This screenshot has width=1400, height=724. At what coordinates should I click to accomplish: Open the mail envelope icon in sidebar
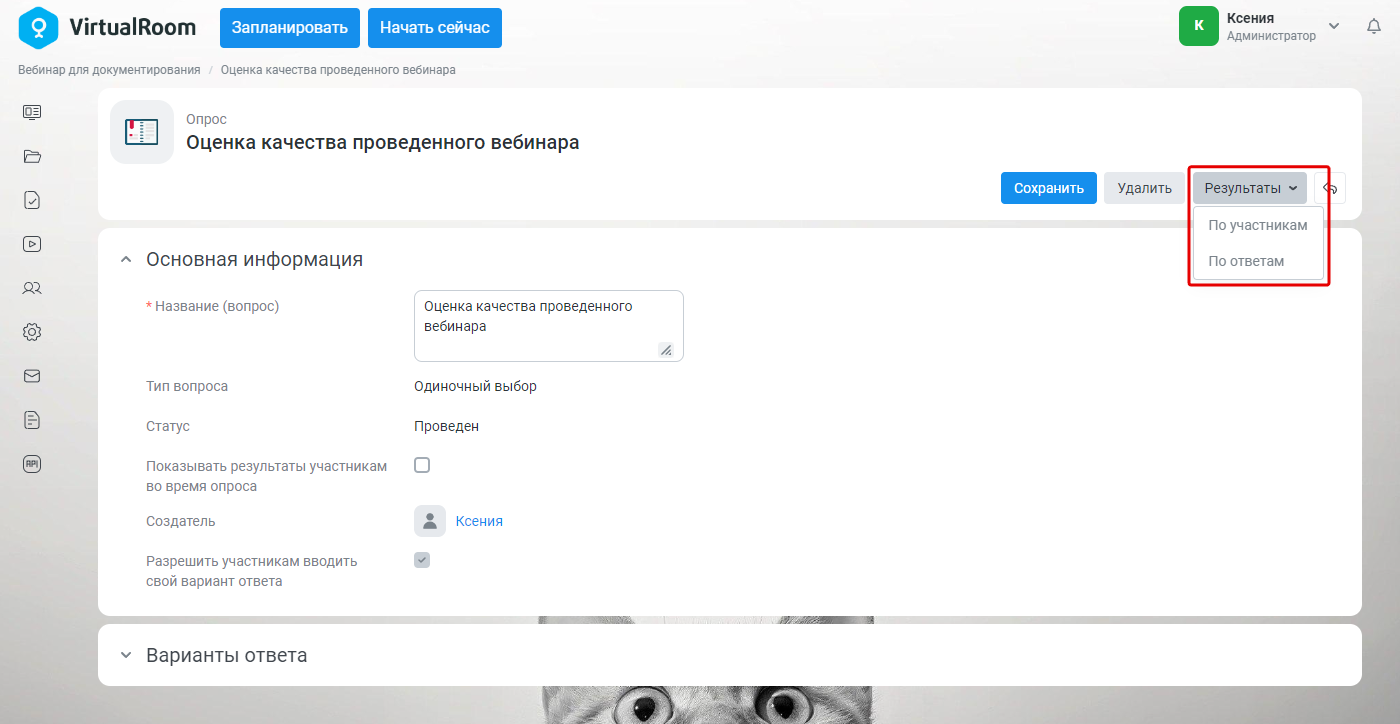click(x=32, y=376)
